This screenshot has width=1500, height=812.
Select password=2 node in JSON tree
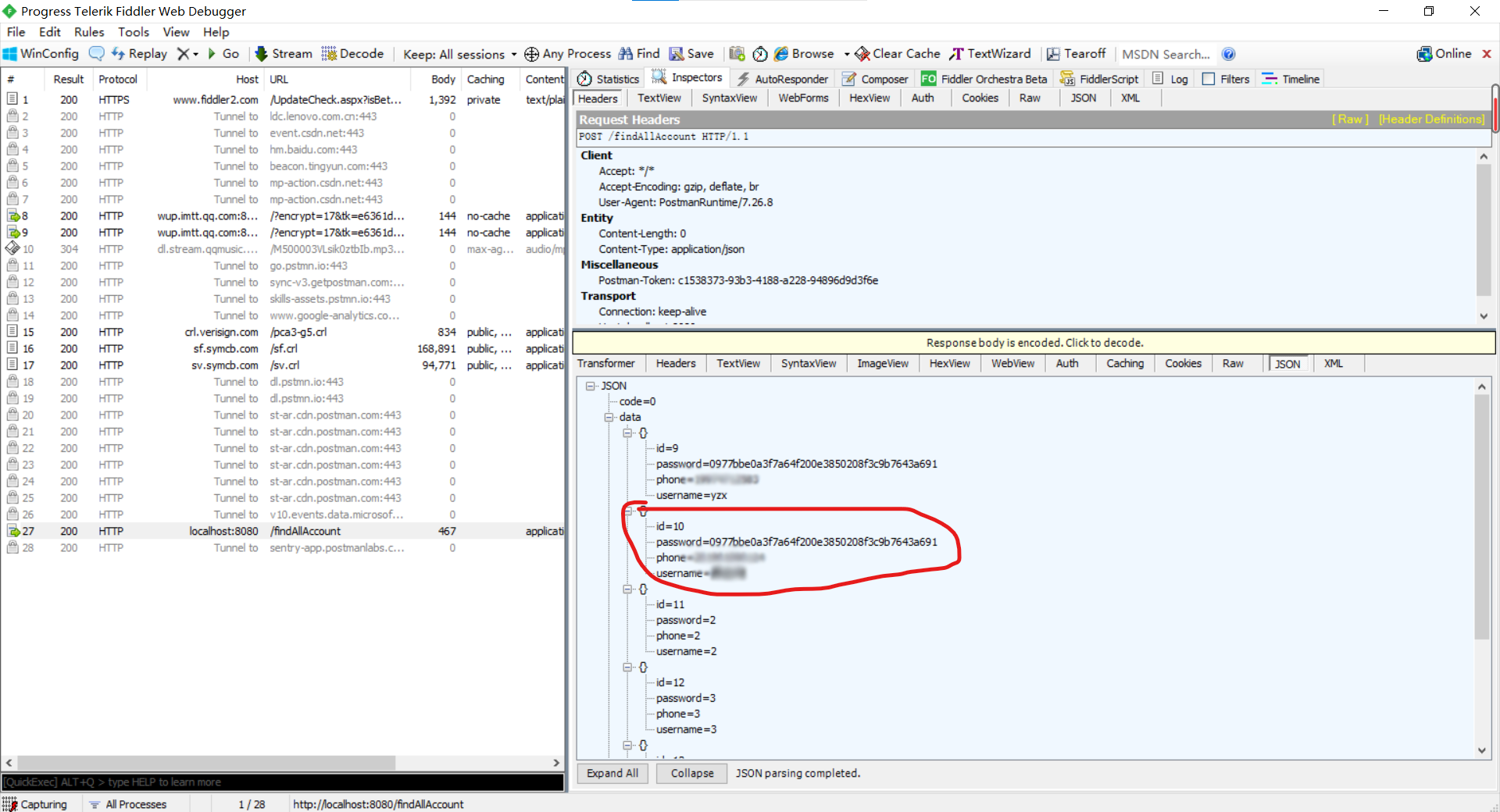coord(686,620)
